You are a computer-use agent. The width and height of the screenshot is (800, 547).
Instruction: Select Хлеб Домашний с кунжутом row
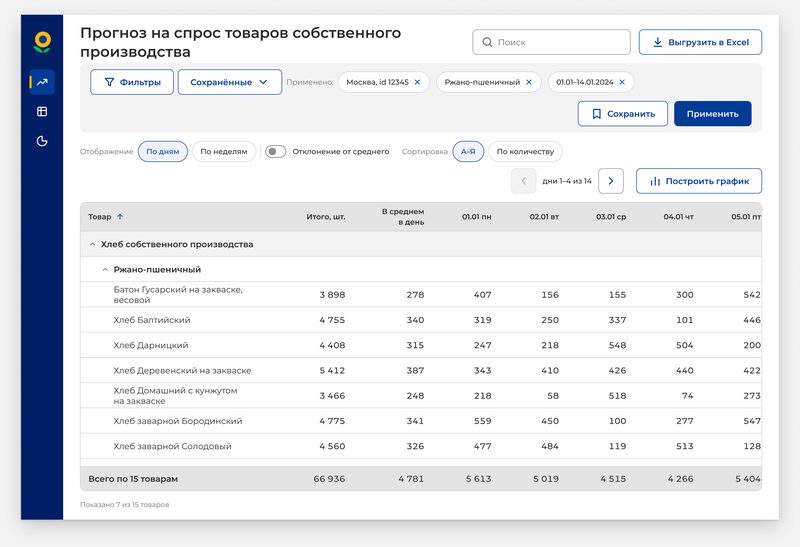click(x=420, y=395)
